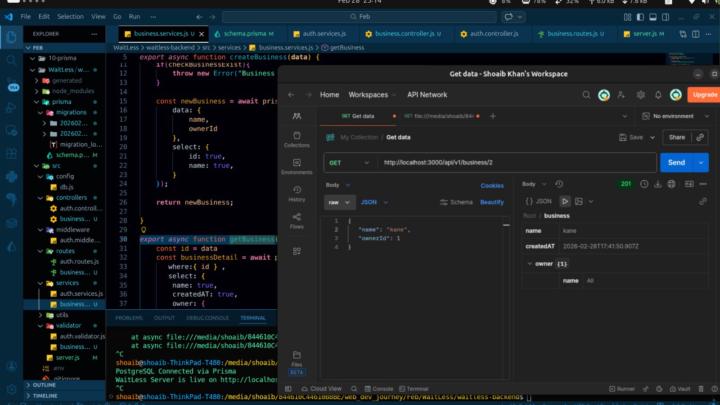This screenshot has height=405, width=720.
Task: Expand the utils folder in Explorer
Action: (x=41, y=315)
